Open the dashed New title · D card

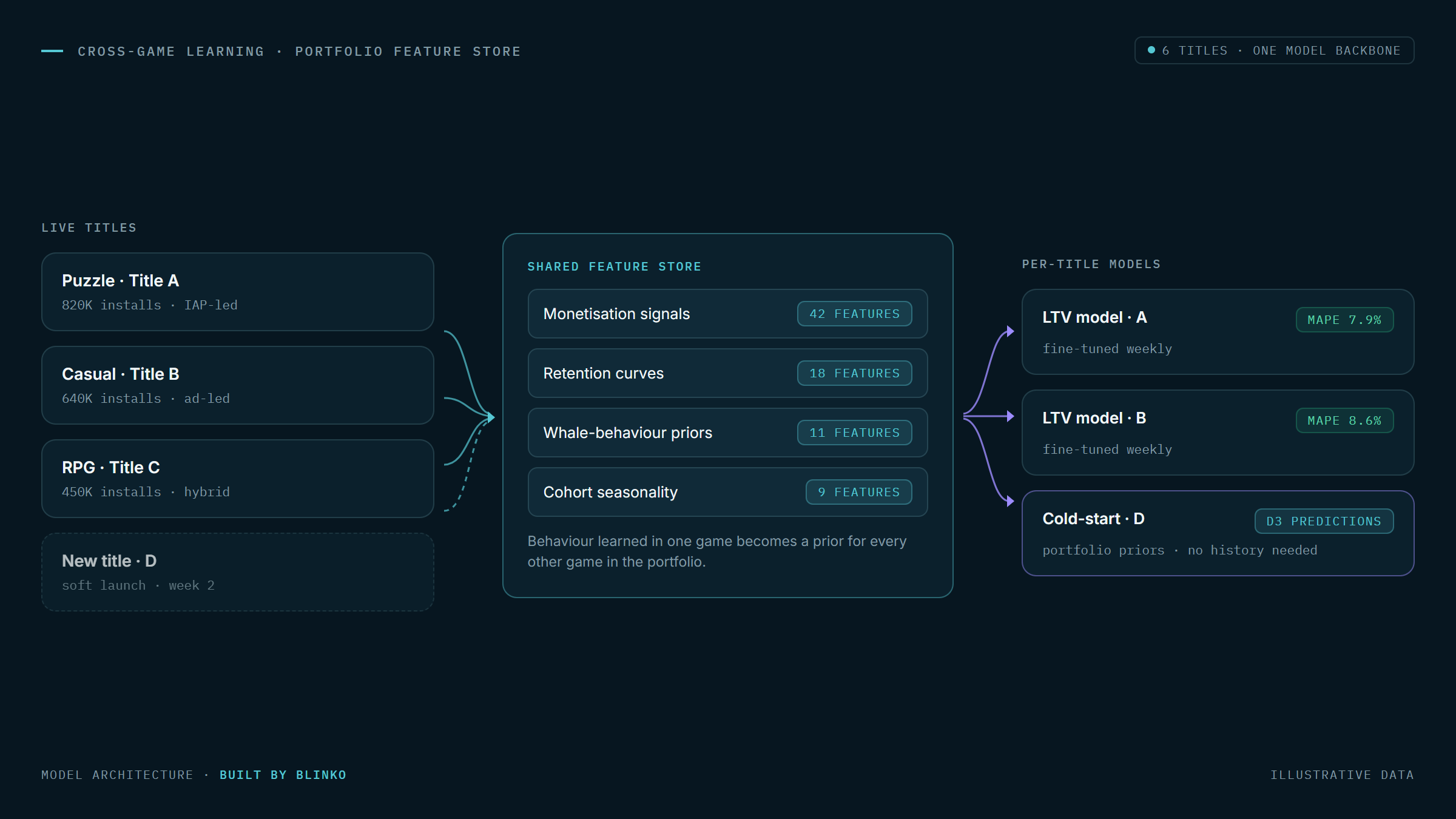point(238,572)
